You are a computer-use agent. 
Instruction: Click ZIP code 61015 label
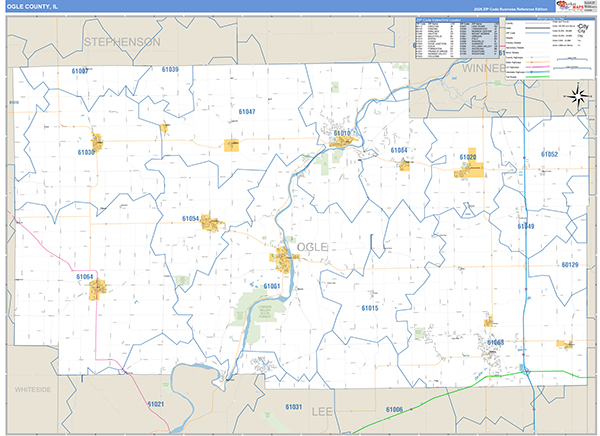(x=370, y=308)
